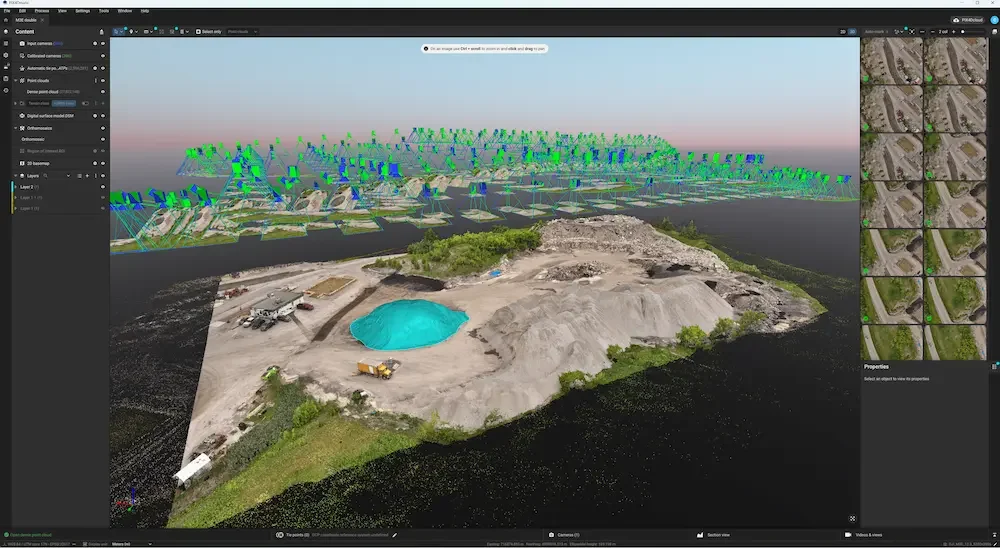The image size is (1000, 548).
Task: Click the 2D basemap options dot
Action: 95,163
